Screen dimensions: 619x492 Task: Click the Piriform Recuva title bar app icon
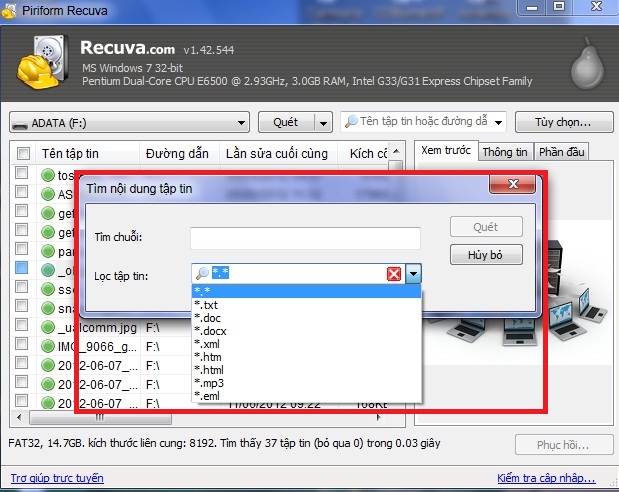coord(9,10)
